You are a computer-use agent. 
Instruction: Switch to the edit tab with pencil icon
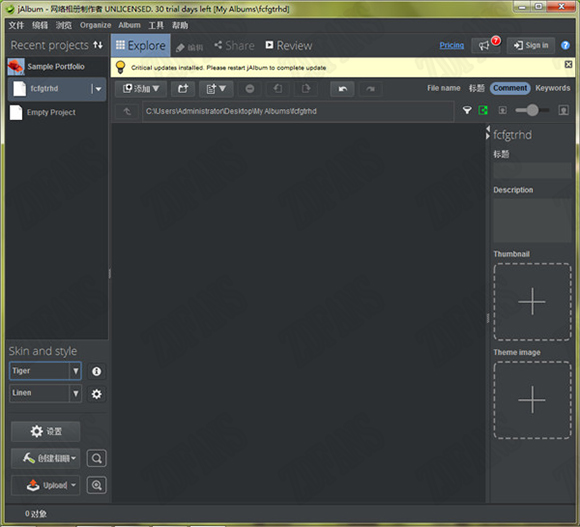[189, 47]
